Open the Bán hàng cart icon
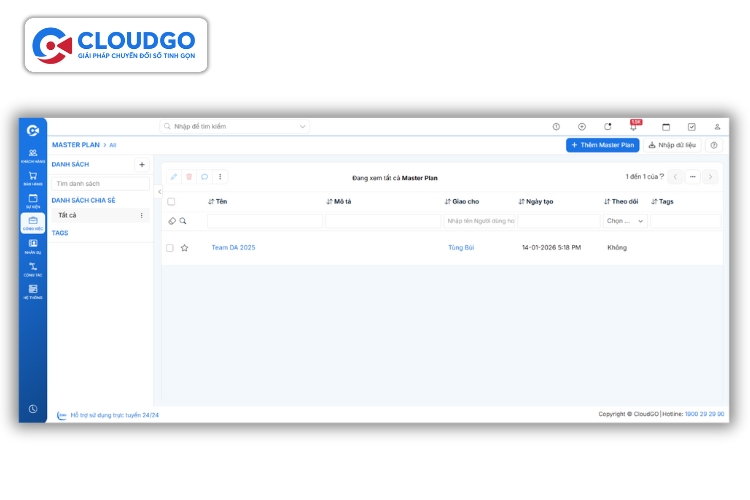 pos(33,177)
